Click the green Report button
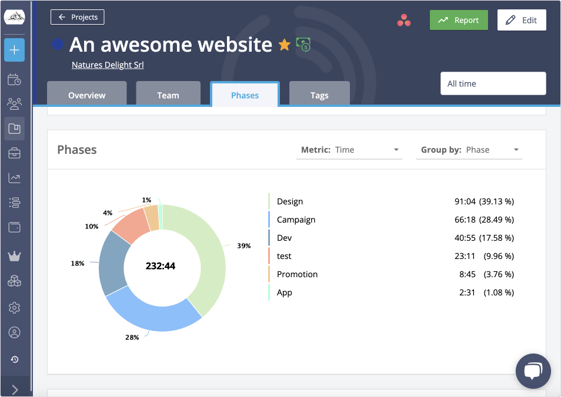Image resolution: width=561 pixels, height=397 pixels. pyautogui.click(x=459, y=20)
